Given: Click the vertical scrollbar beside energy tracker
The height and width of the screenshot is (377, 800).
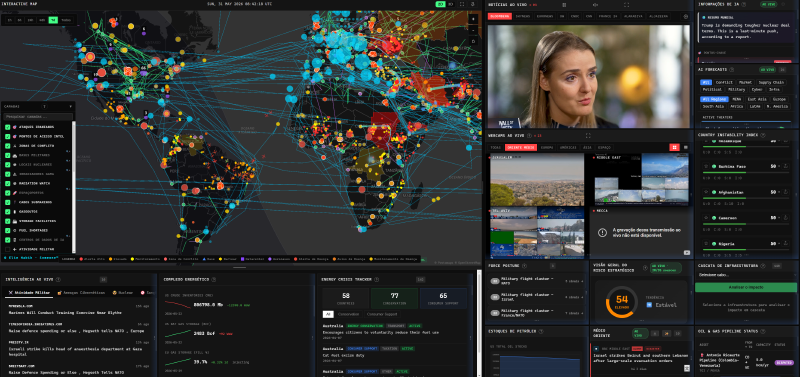Looking at the screenshot, I should (478, 323).
